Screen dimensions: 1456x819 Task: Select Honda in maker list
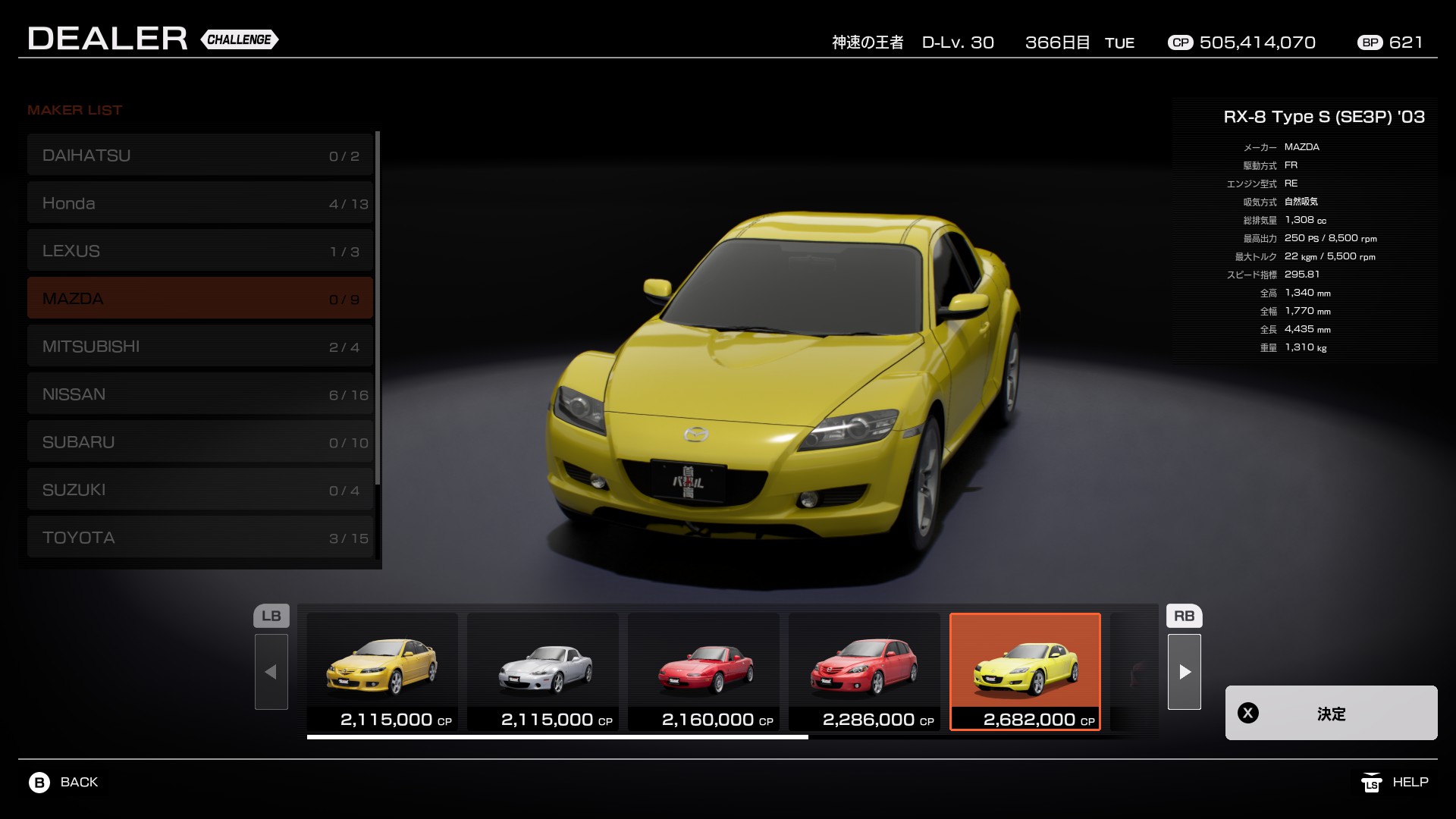point(200,202)
